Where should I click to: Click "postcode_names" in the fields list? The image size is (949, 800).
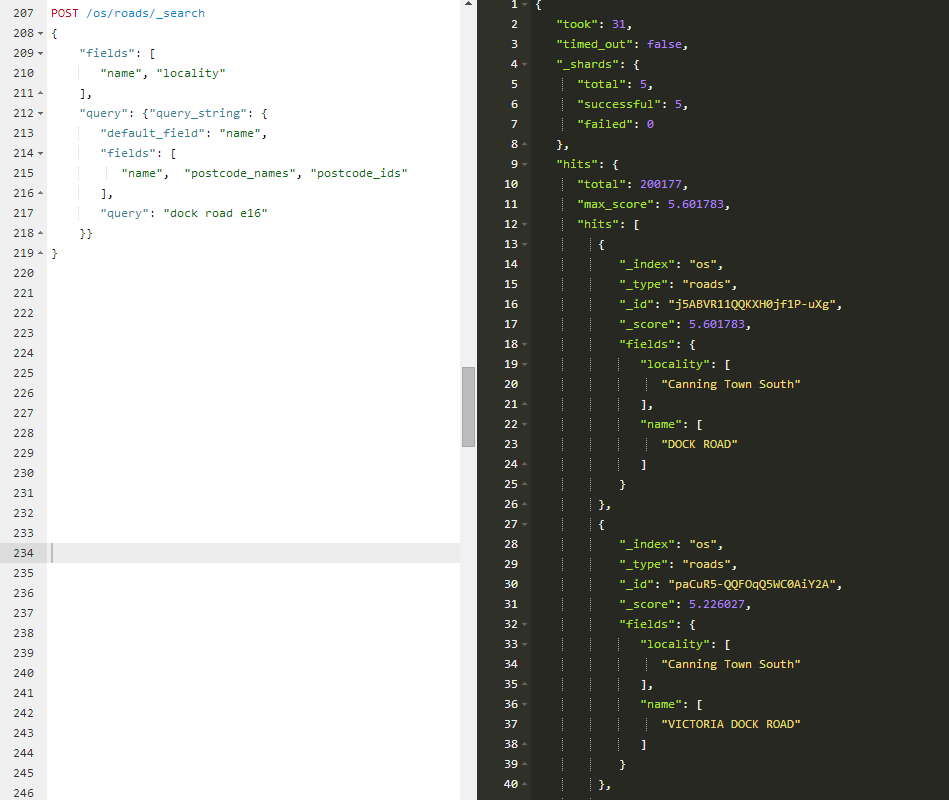point(240,173)
